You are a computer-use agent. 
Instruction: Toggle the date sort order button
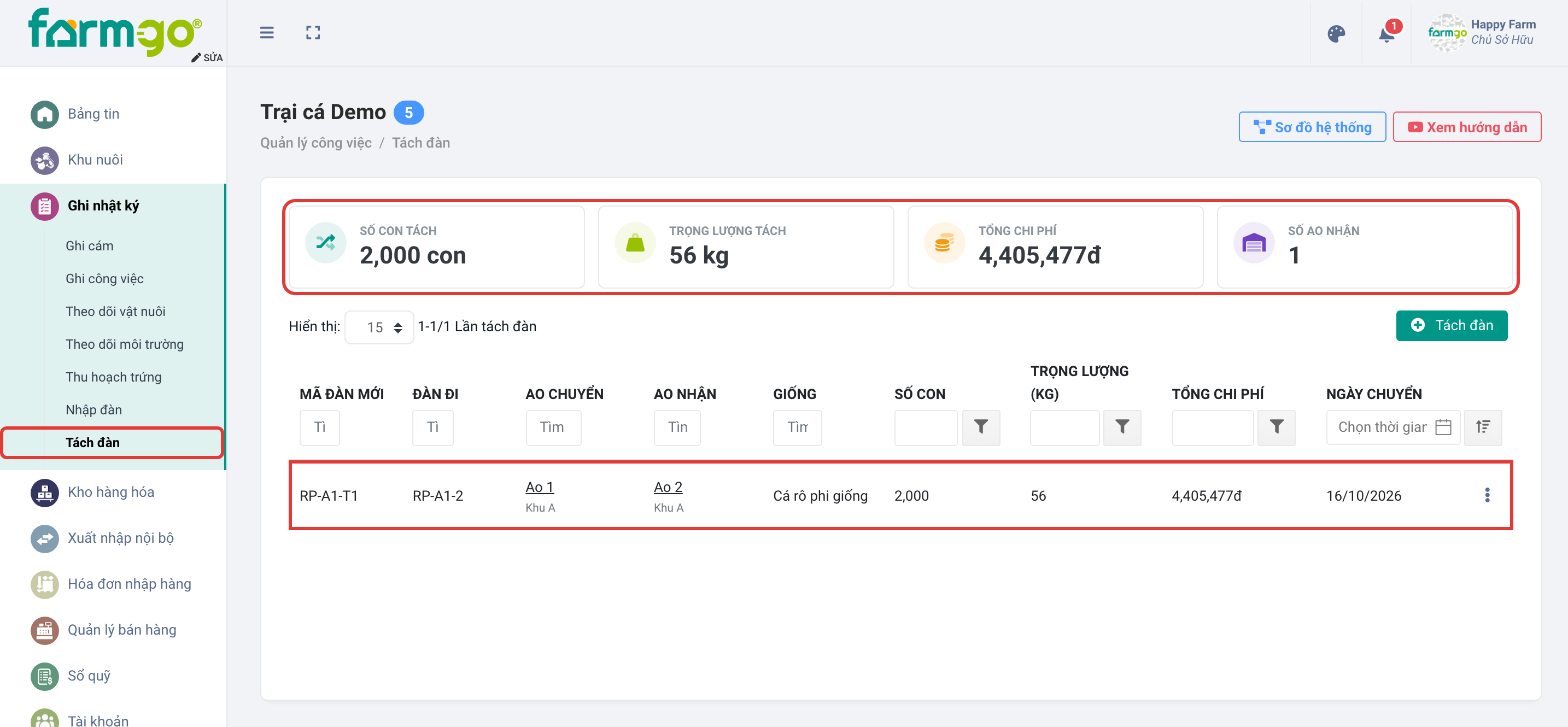(1483, 427)
